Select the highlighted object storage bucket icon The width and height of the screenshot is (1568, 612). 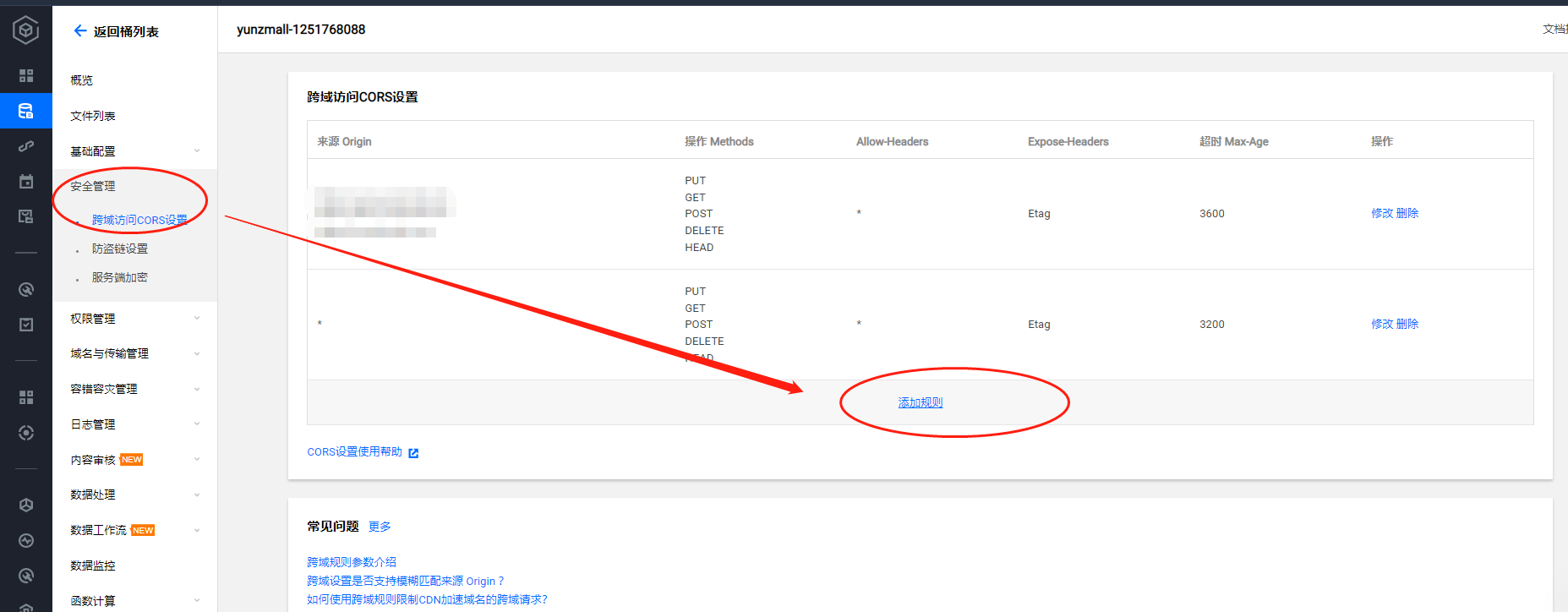pos(26,111)
